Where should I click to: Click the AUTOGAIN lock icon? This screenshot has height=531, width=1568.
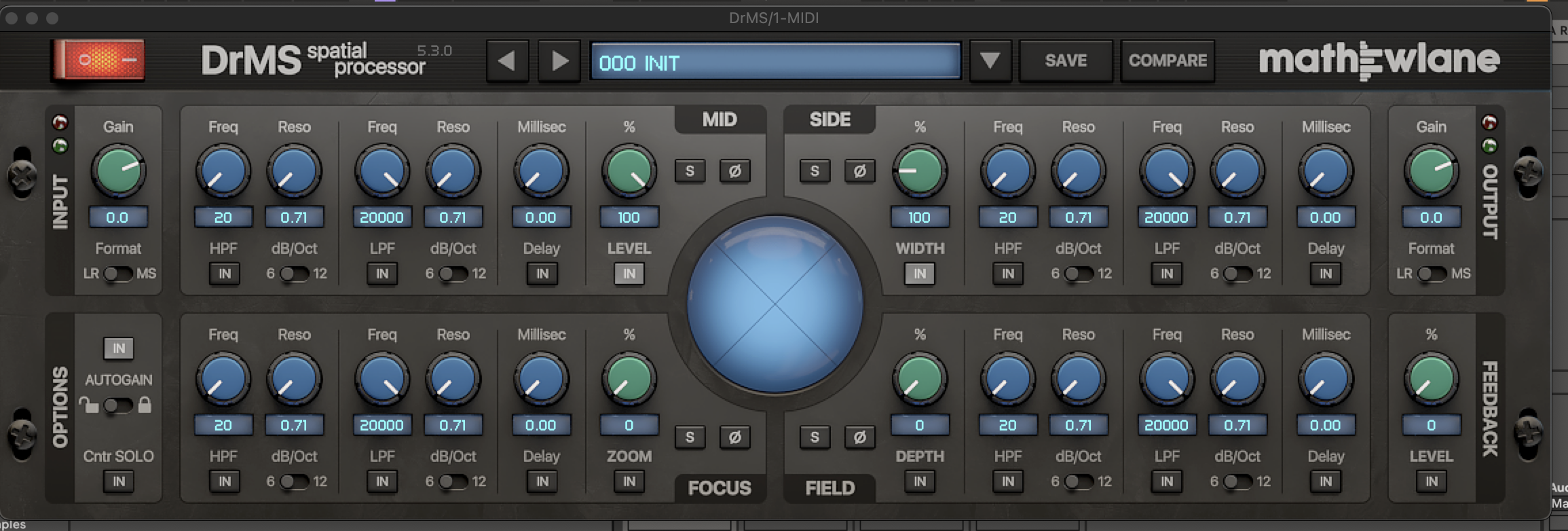click(145, 405)
